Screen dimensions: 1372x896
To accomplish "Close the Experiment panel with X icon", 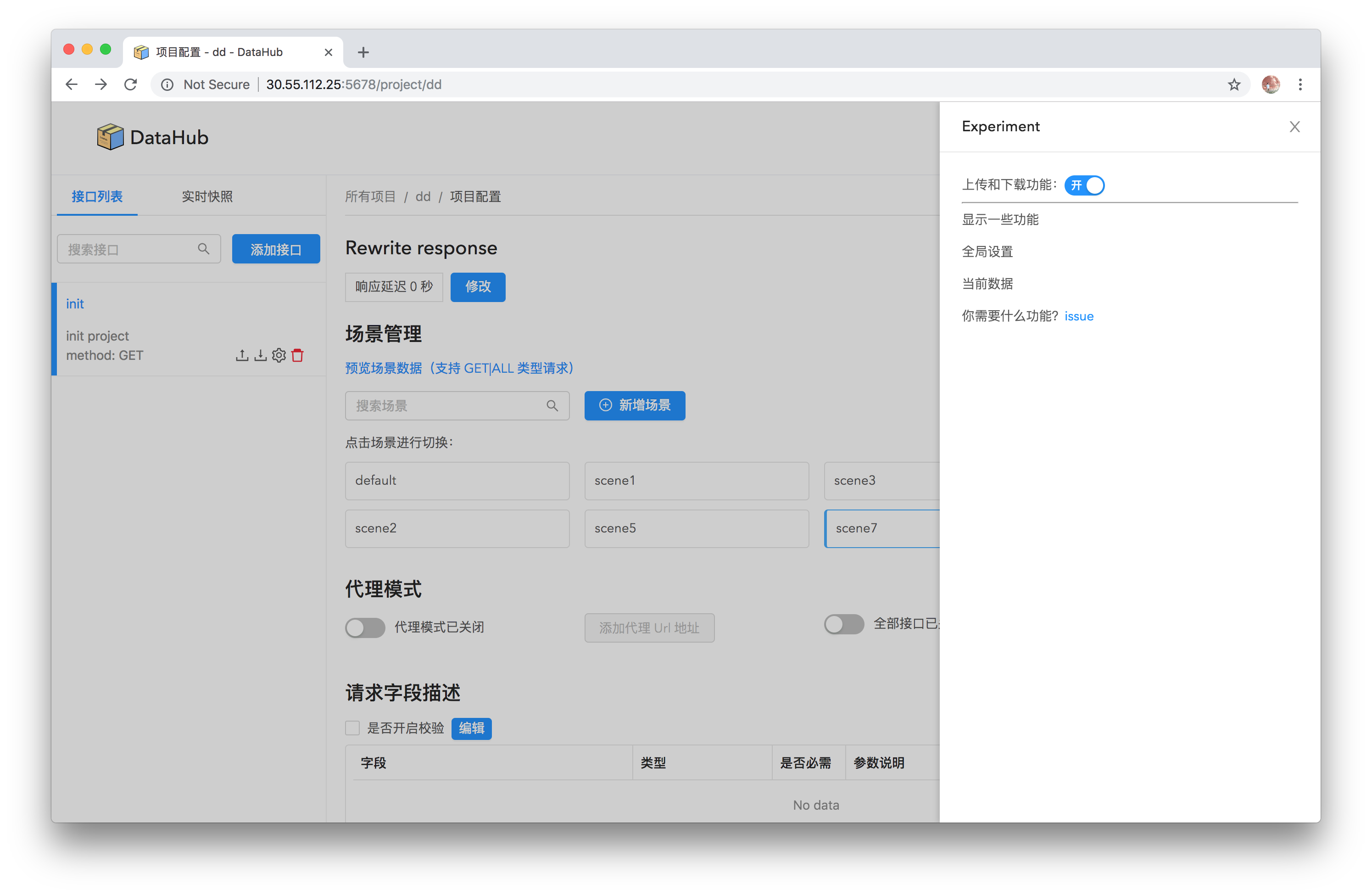I will [x=1294, y=127].
